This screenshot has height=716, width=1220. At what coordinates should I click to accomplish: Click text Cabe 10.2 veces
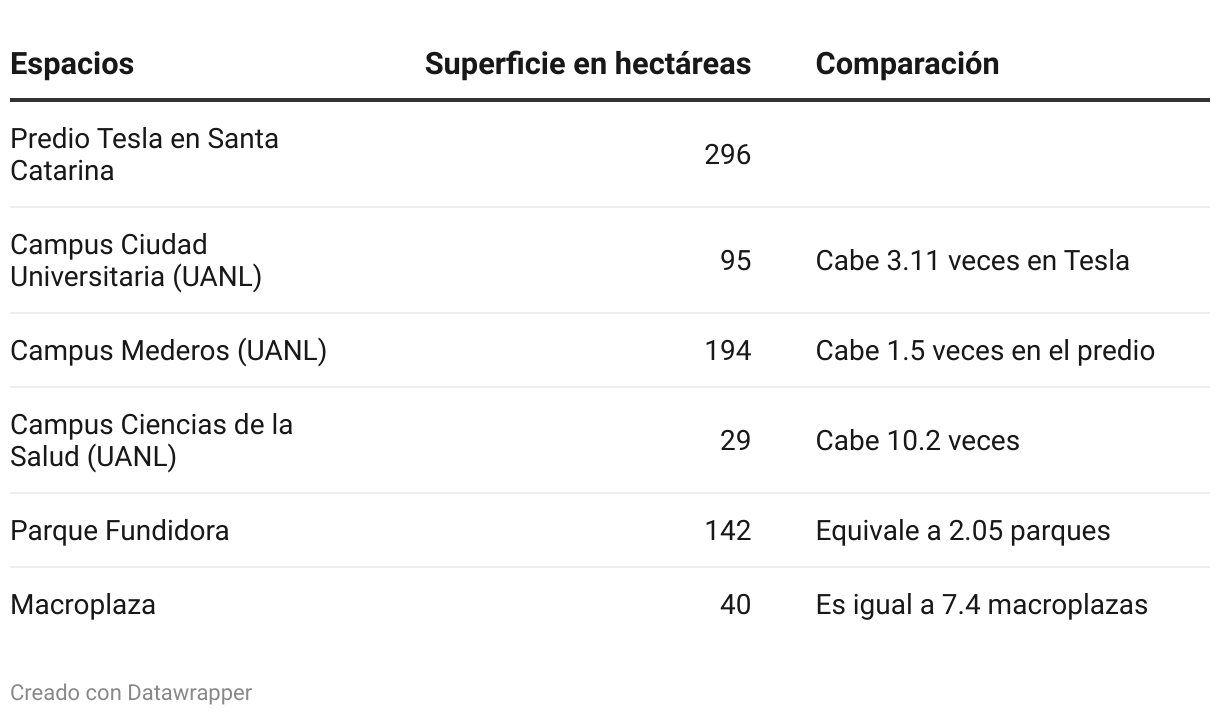click(x=917, y=440)
